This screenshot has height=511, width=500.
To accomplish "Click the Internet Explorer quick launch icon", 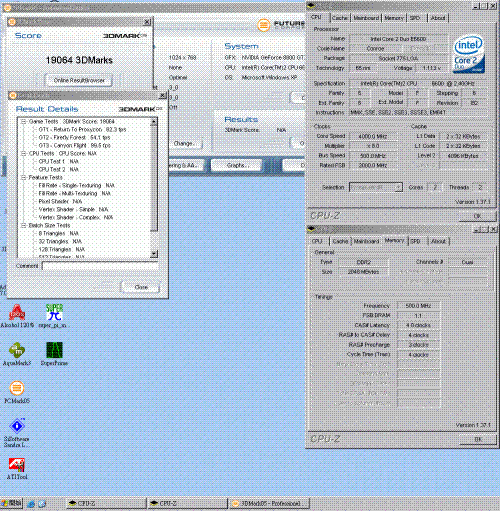I will pyautogui.click(x=31, y=504).
